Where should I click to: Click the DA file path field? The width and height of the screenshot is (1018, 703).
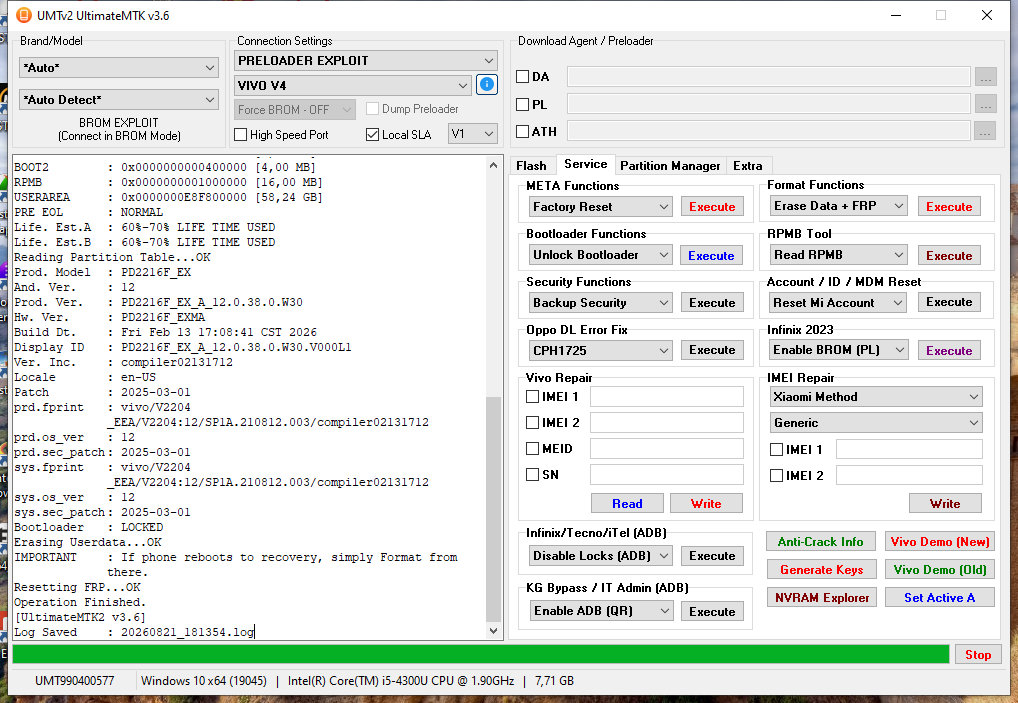coord(769,77)
